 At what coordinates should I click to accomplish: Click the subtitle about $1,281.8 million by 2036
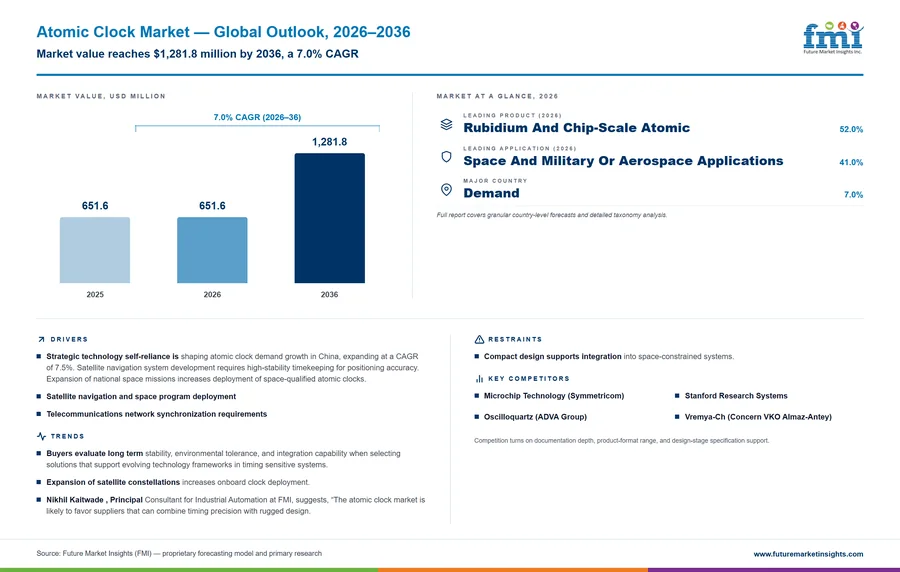(x=197, y=54)
